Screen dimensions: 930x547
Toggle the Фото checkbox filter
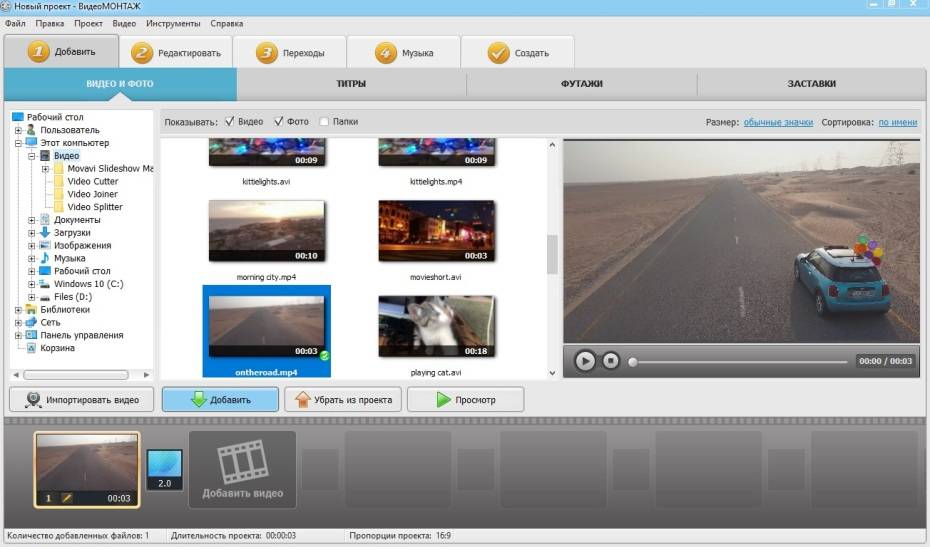tap(279, 122)
